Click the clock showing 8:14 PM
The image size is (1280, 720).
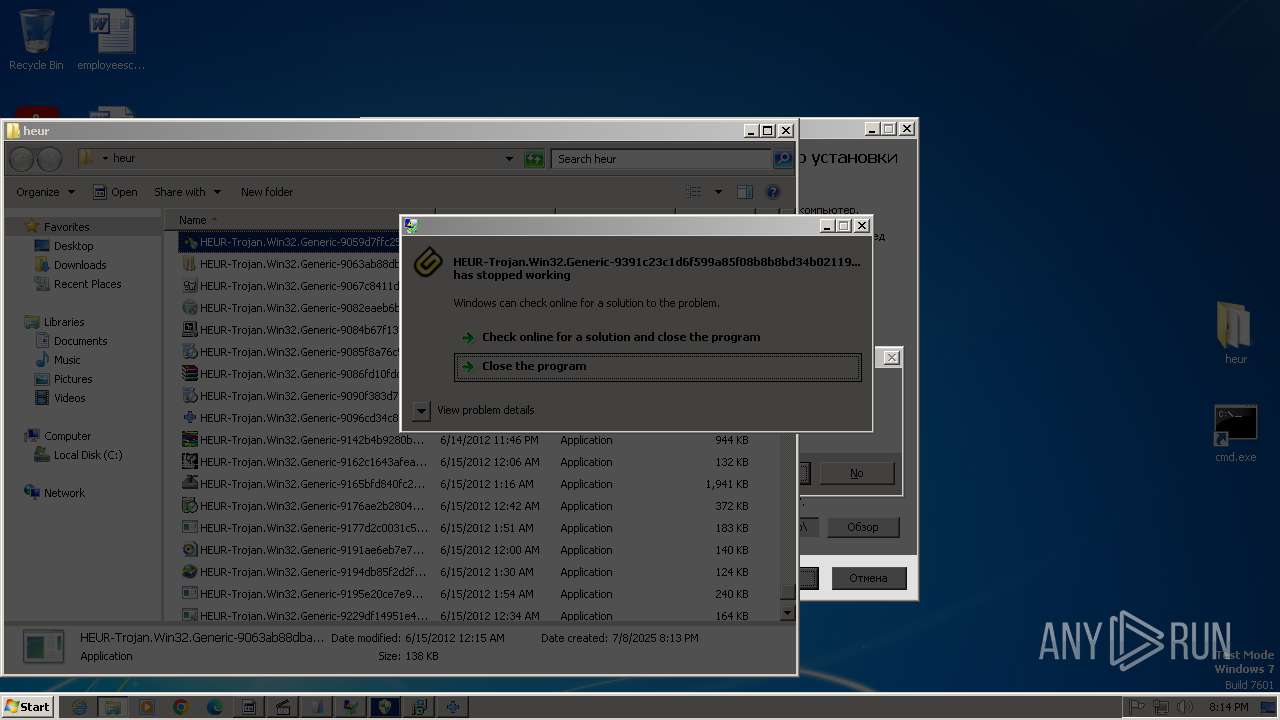pos(1228,707)
